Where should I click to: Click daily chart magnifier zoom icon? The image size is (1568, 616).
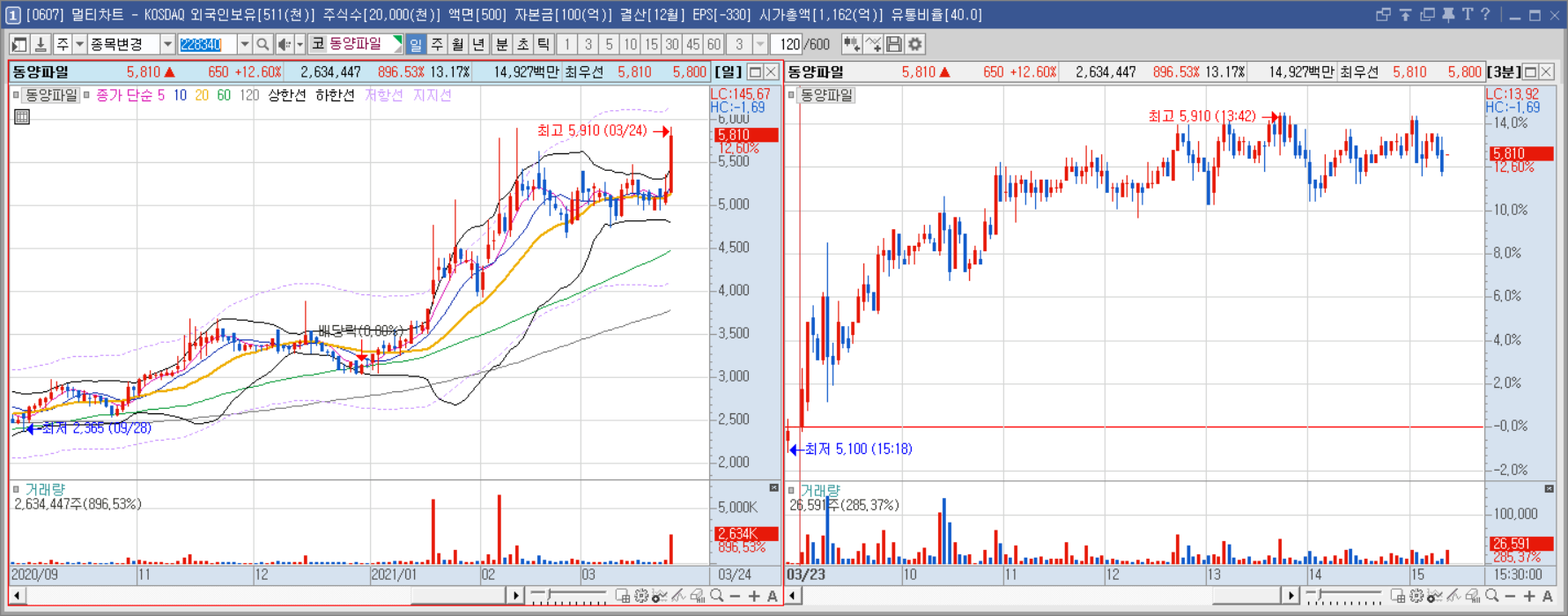717,597
